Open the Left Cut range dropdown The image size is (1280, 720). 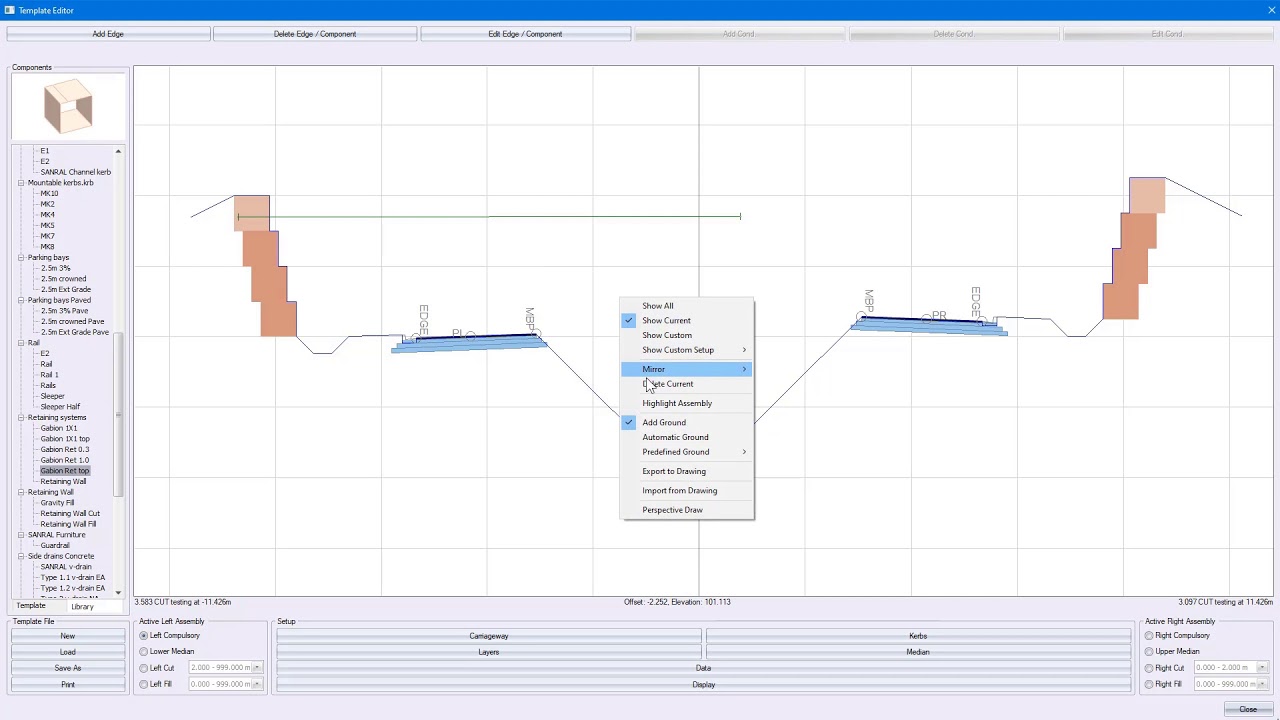[x=257, y=668]
